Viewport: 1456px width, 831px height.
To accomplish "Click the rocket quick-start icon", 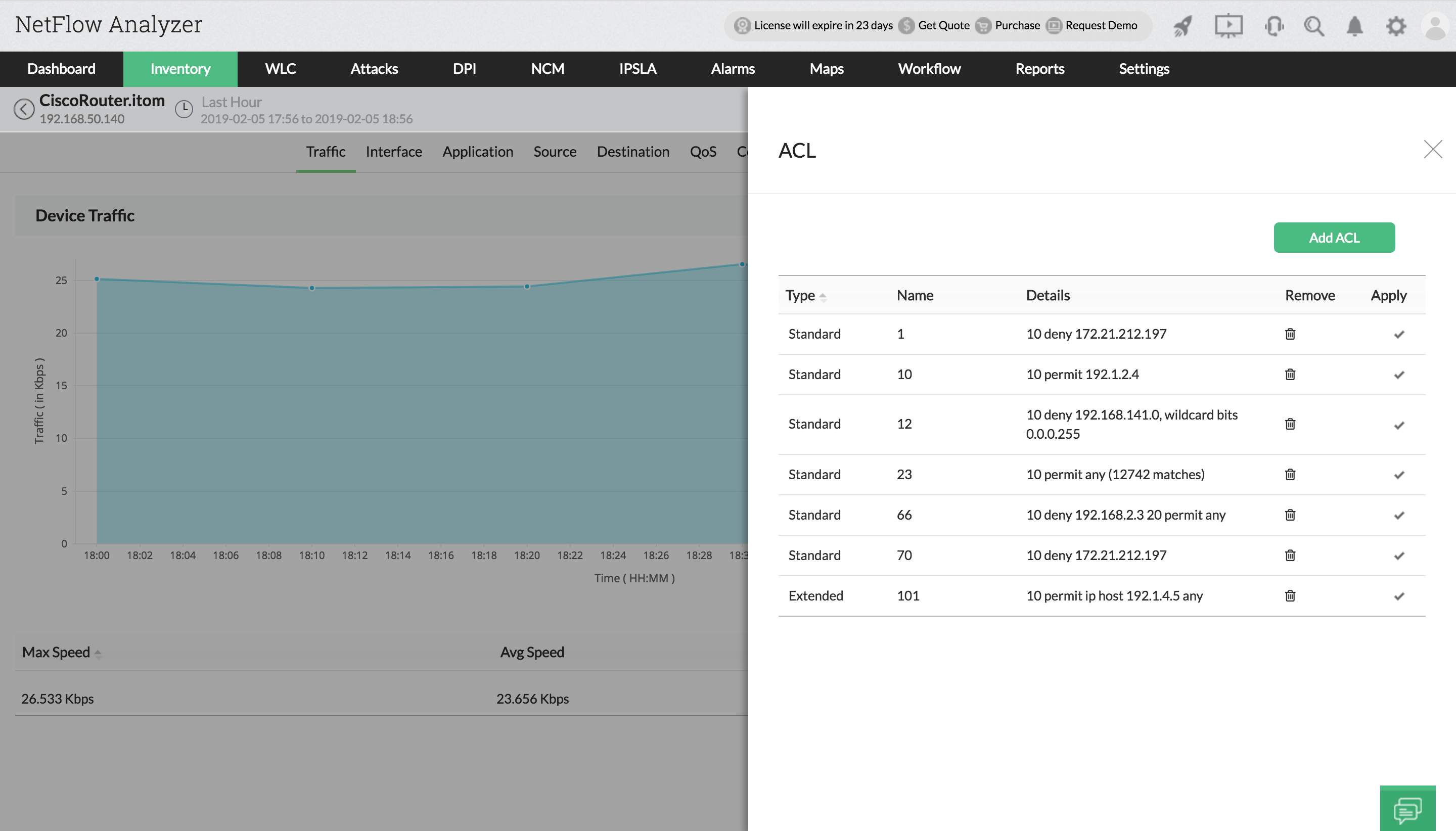I will 1182,26.
